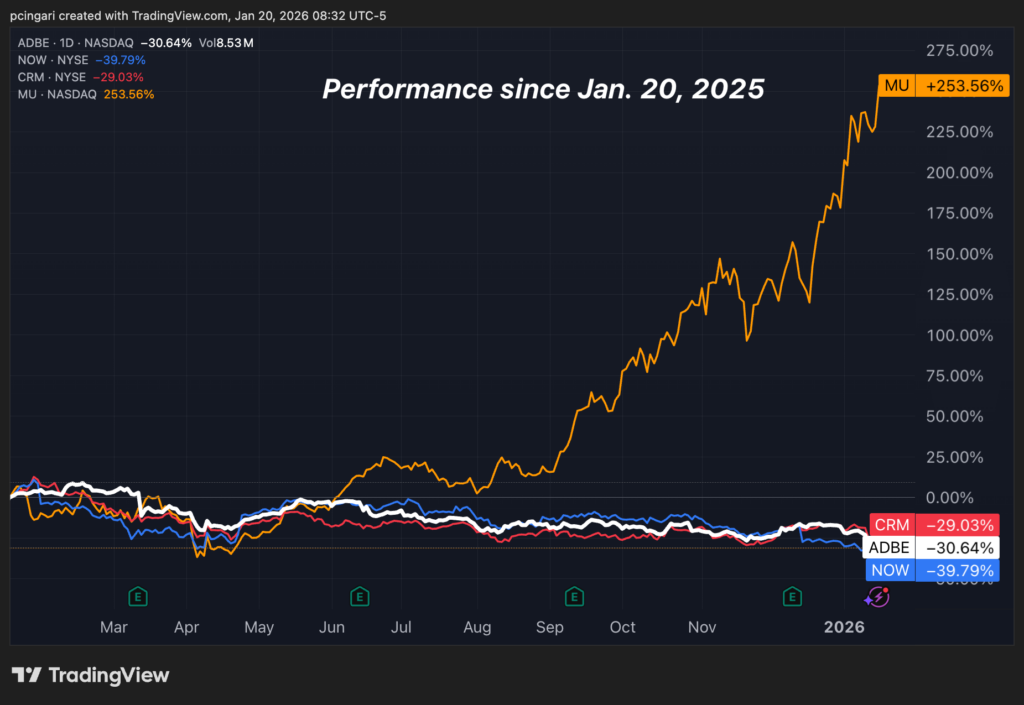This screenshot has height=705, width=1024.
Task: Click the Aug label on time axis
Action: click(477, 627)
